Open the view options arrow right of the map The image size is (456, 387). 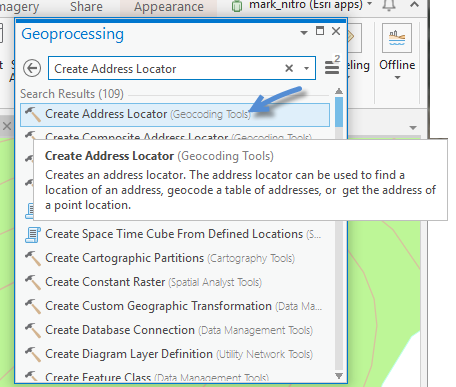tap(413, 128)
